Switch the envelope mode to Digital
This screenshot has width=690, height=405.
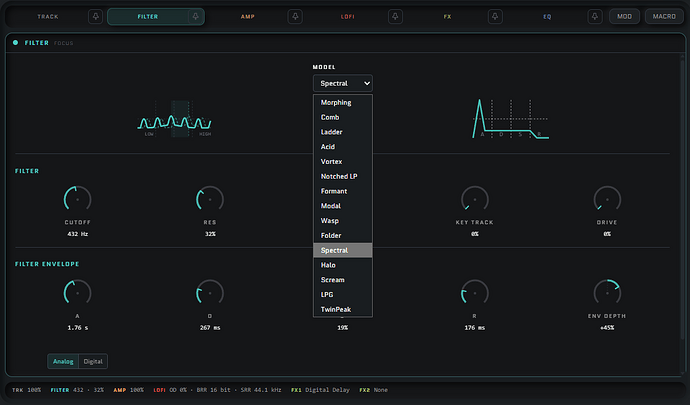coord(93,361)
